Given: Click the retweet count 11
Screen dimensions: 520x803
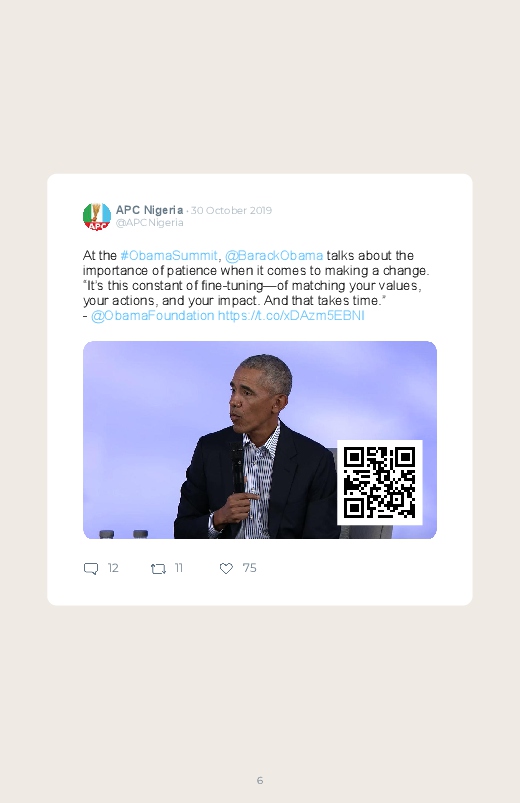Looking at the screenshot, I should [x=178, y=568].
